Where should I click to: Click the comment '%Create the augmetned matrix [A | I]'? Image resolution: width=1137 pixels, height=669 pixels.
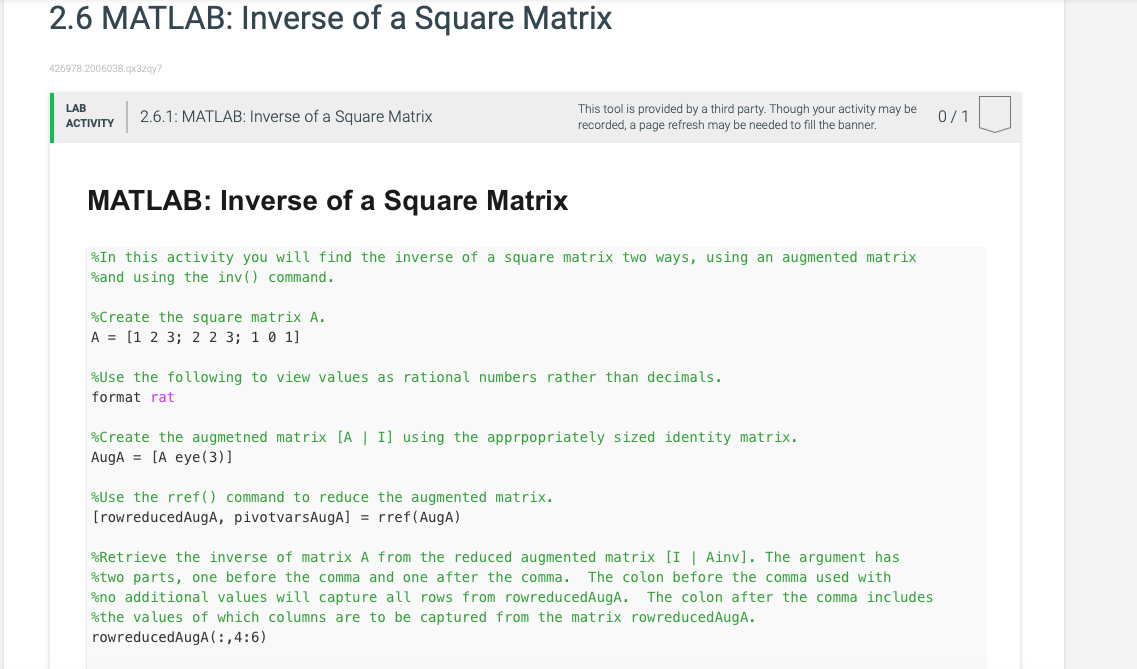click(x=444, y=437)
